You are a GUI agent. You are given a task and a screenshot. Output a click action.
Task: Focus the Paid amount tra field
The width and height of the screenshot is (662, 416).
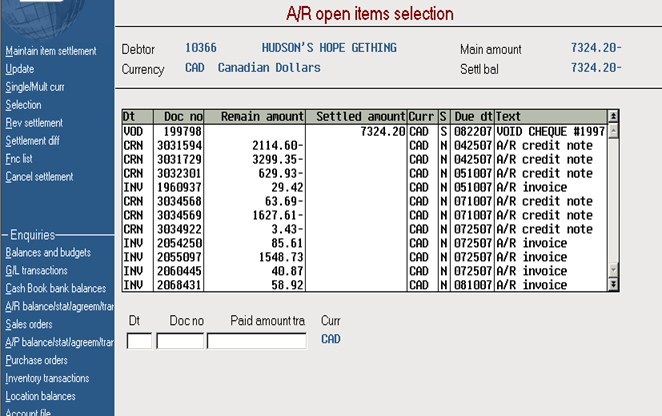click(x=257, y=341)
